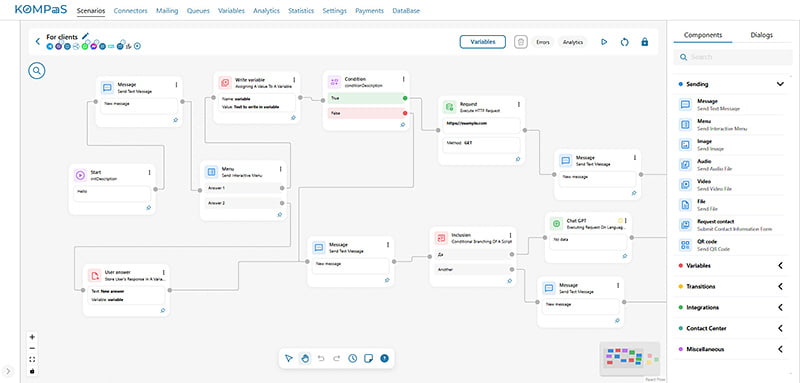
Task: Pin the Write variable node
Action: coord(293,118)
